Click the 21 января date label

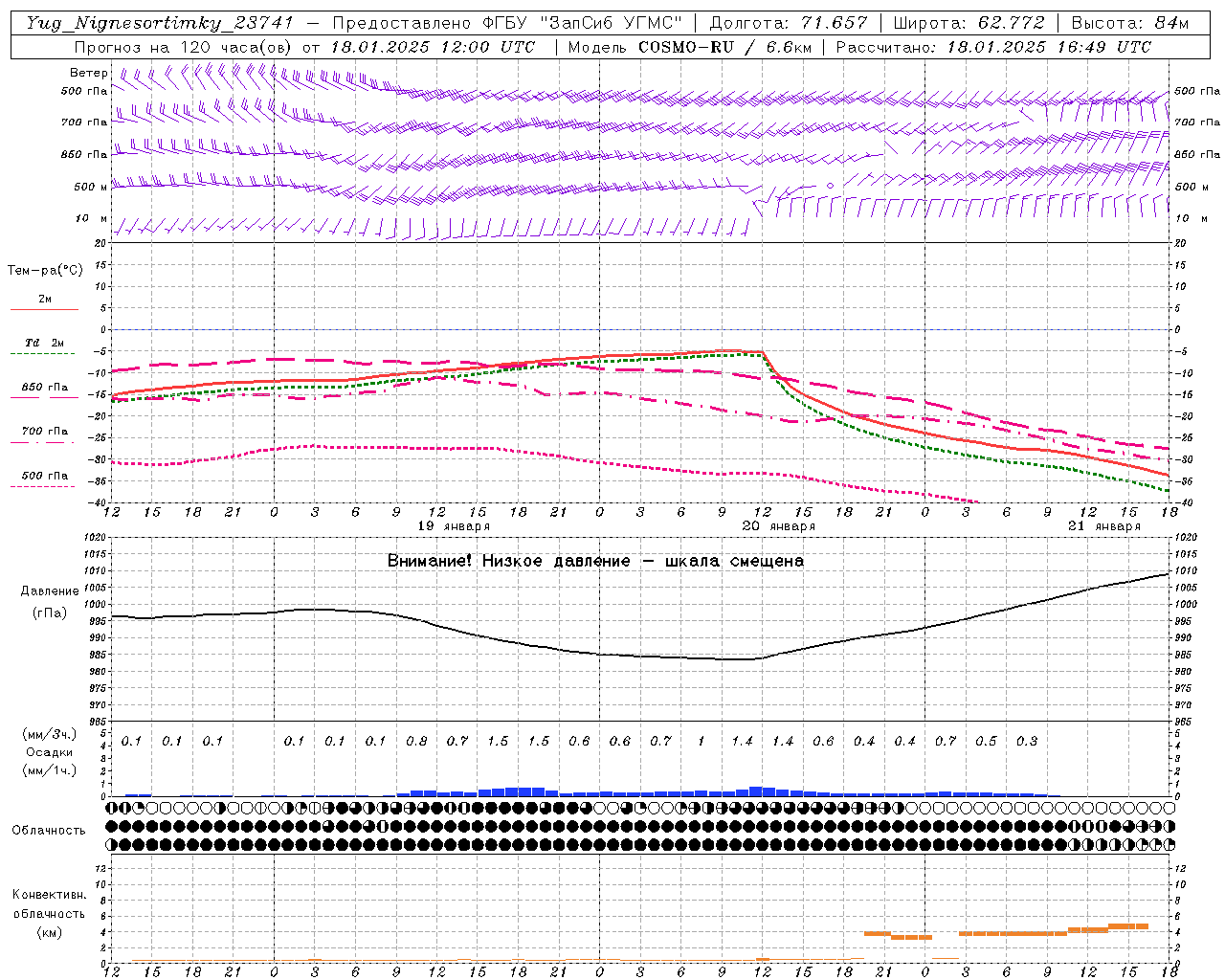tap(1104, 526)
